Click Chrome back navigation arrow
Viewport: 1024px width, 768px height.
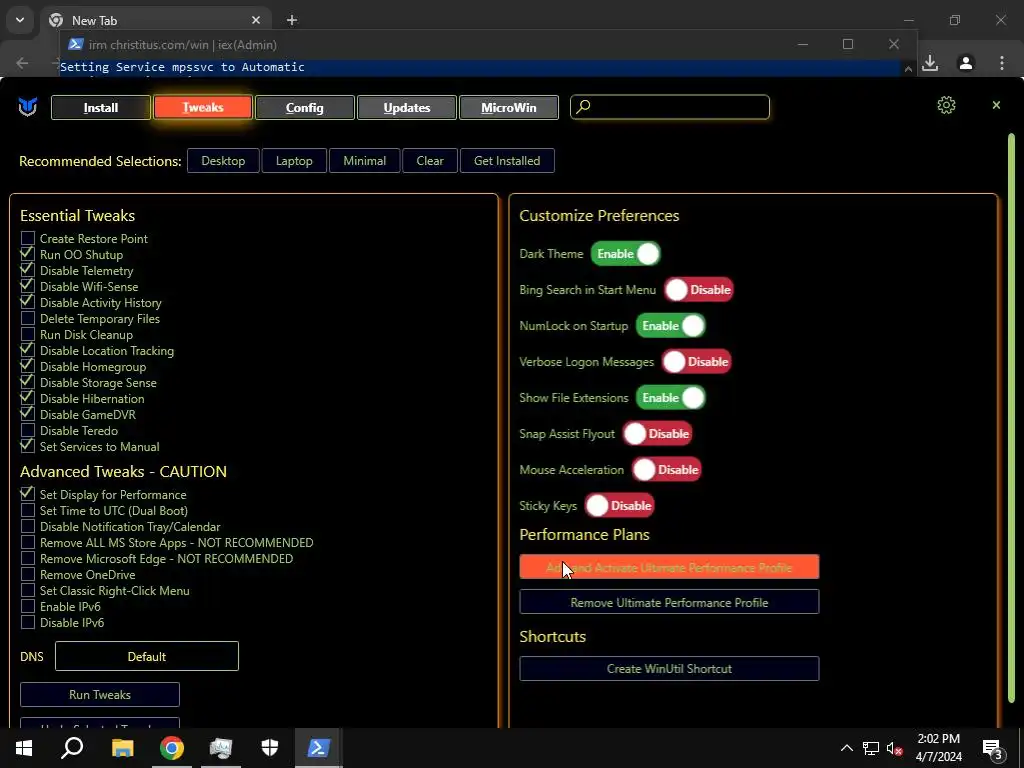pyautogui.click(x=22, y=63)
